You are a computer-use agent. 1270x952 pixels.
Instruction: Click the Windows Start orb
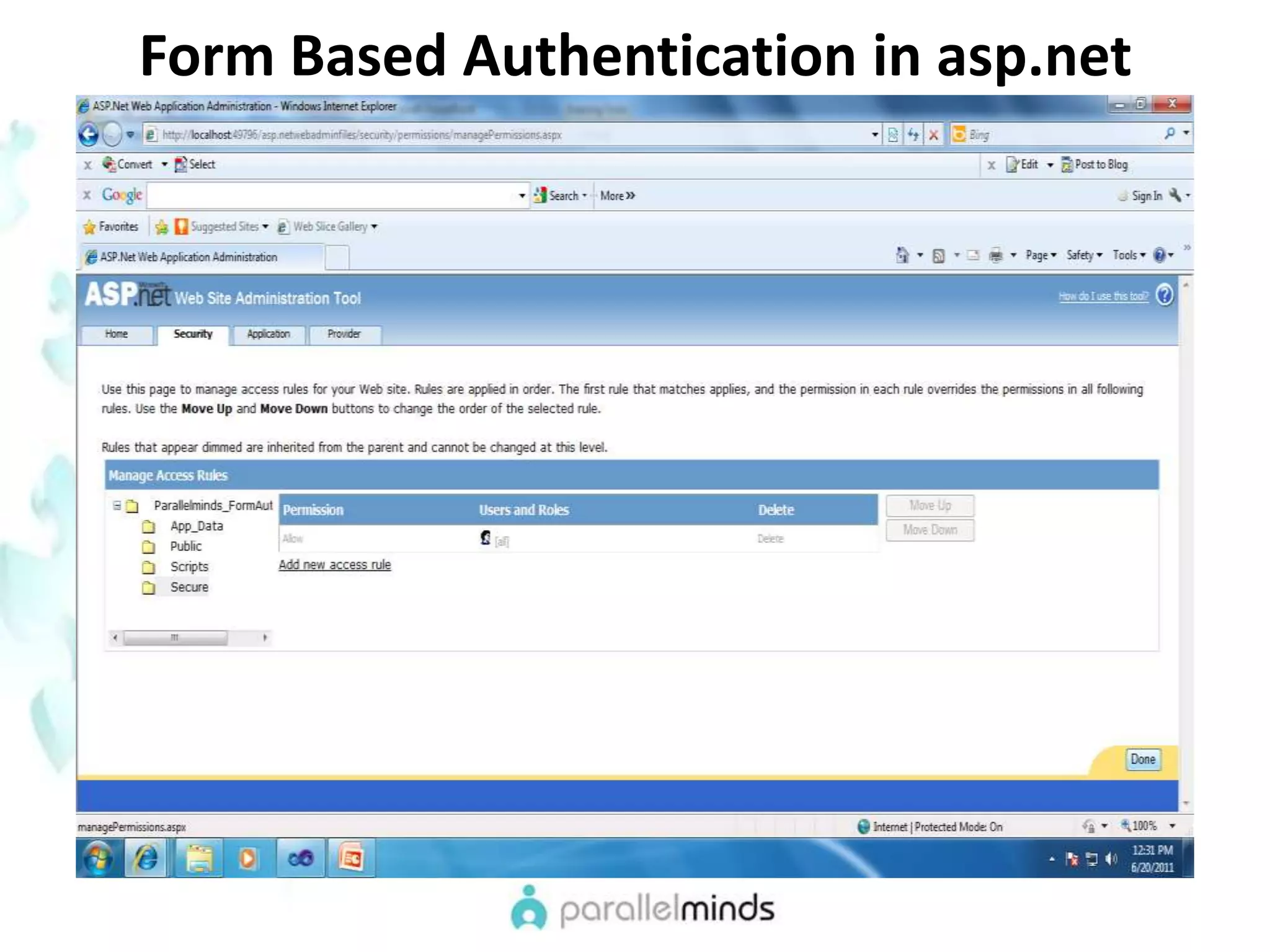click(99, 858)
